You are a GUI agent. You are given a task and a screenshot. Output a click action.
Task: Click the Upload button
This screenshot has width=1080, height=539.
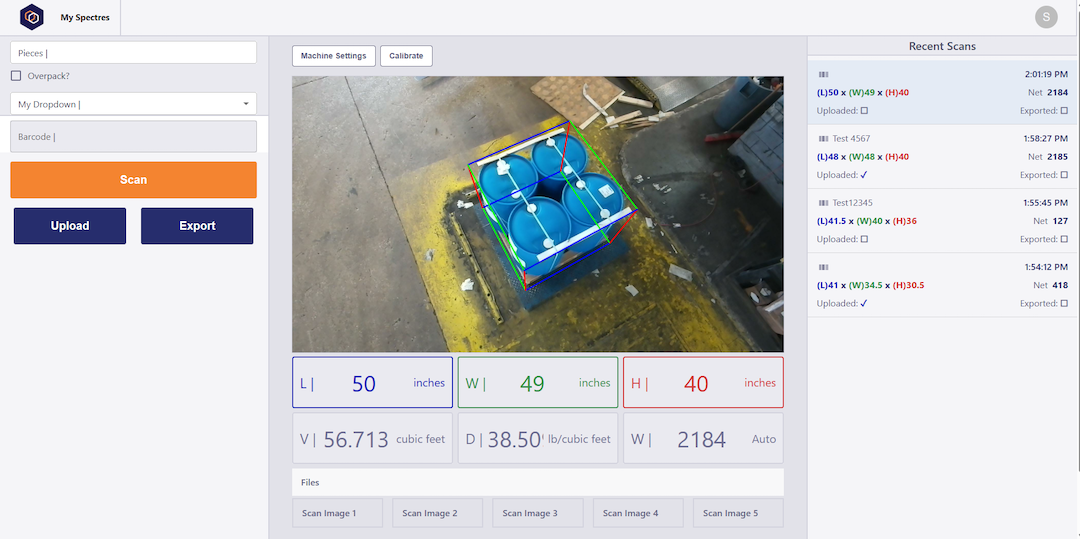(70, 226)
